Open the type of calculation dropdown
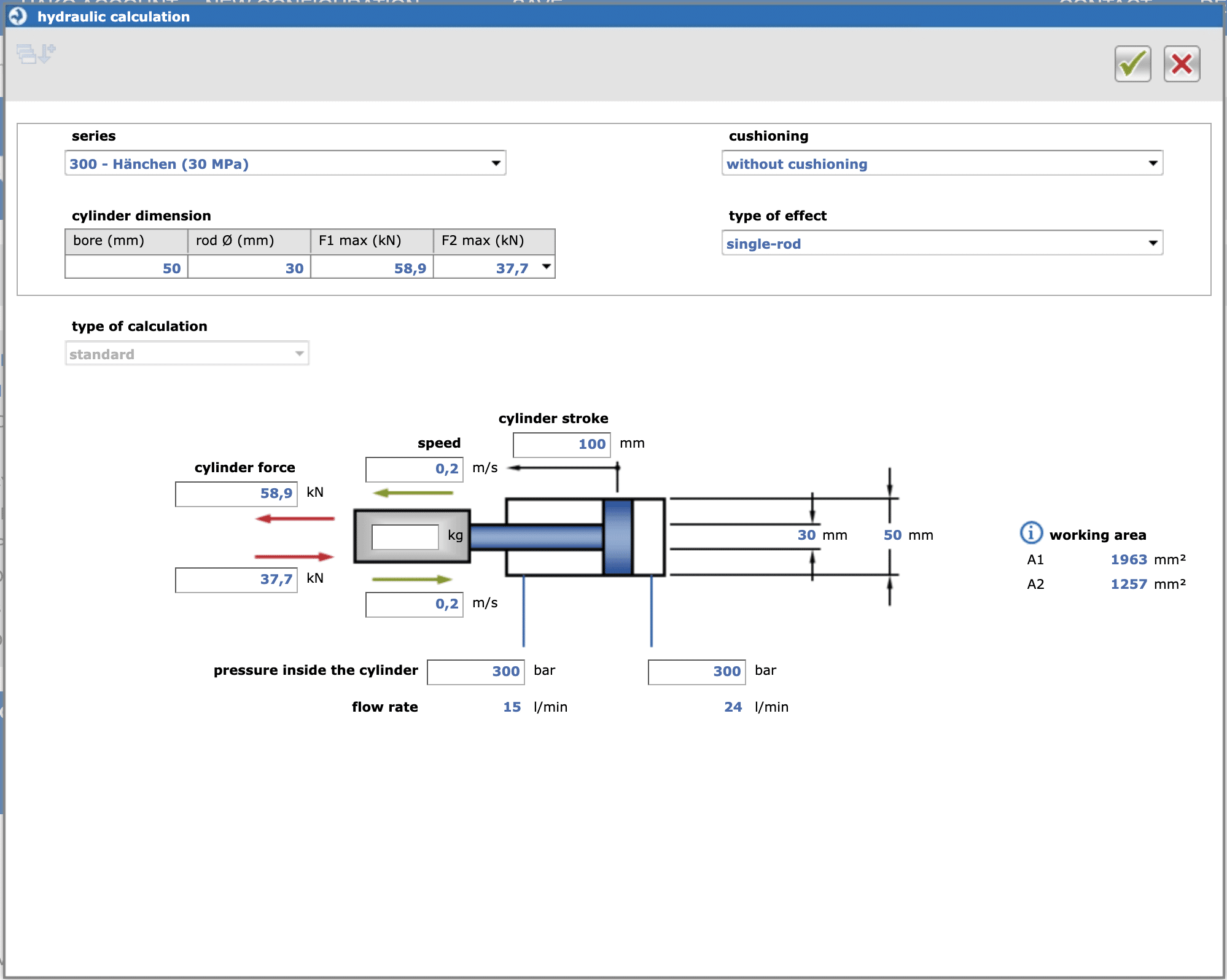 point(187,354)
